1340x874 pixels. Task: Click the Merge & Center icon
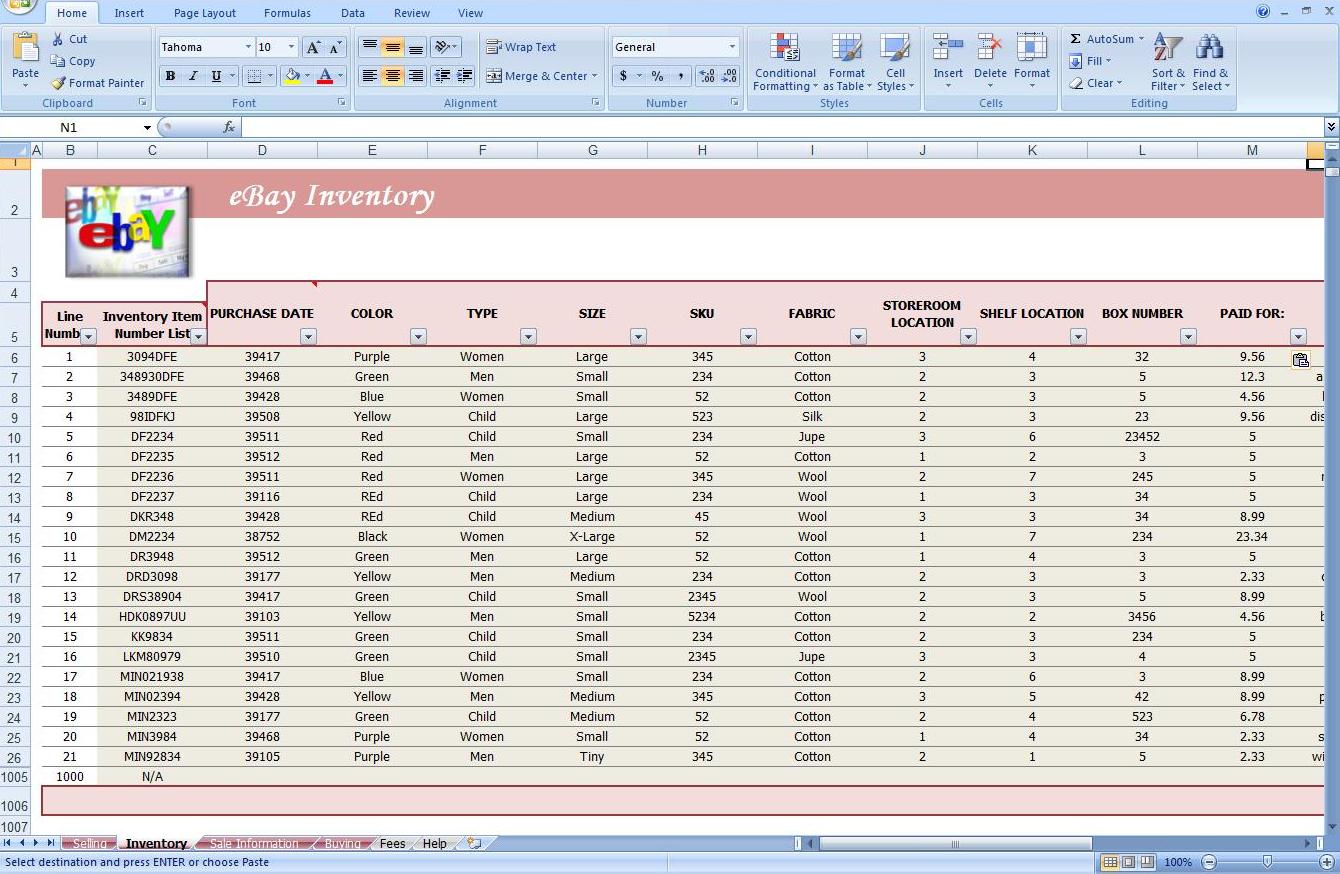494,75
